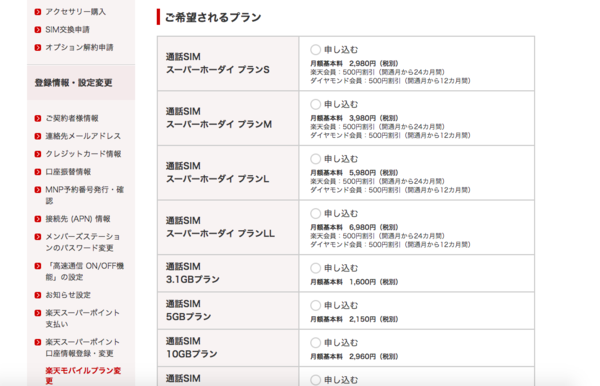The image size is (600, 386).
Task: Go to オプション解約申請 link
Action: point(79,47)
